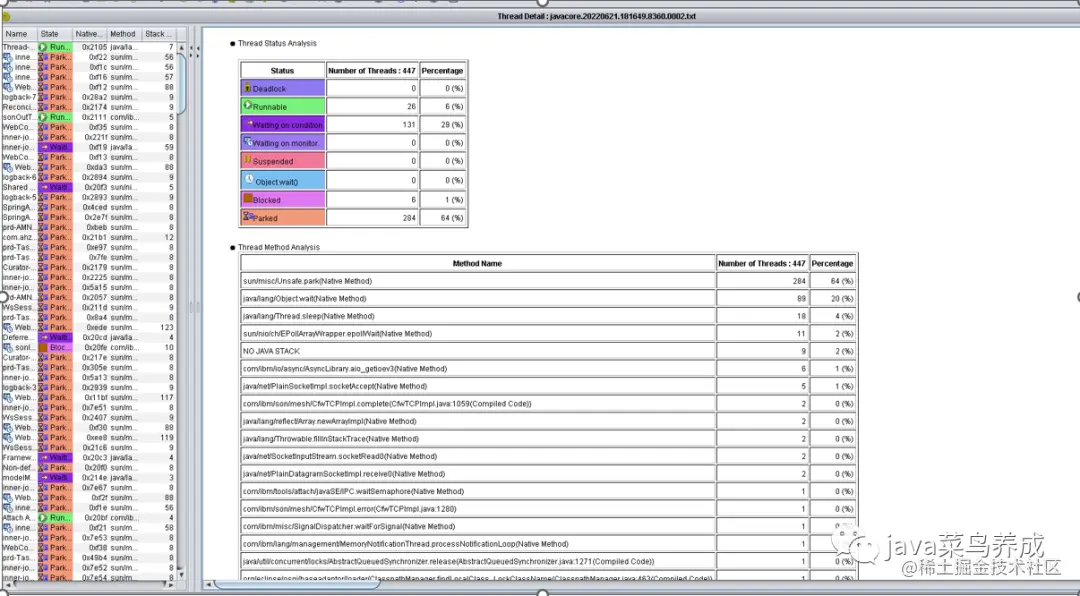Click the java/lang/Object.wait(Native Method) row
Viewport: 1080px width, 596px height.
click(548, 298)
